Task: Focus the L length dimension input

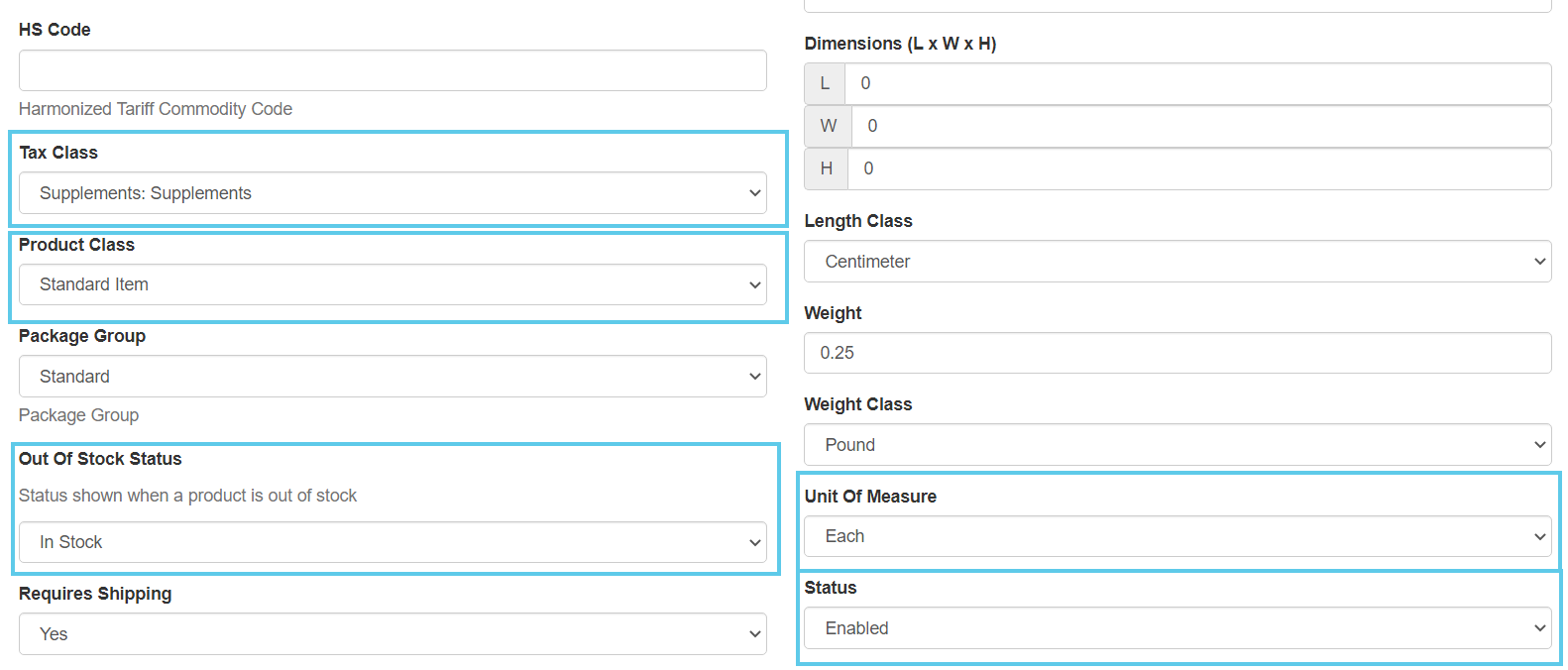Action: 1198,83
